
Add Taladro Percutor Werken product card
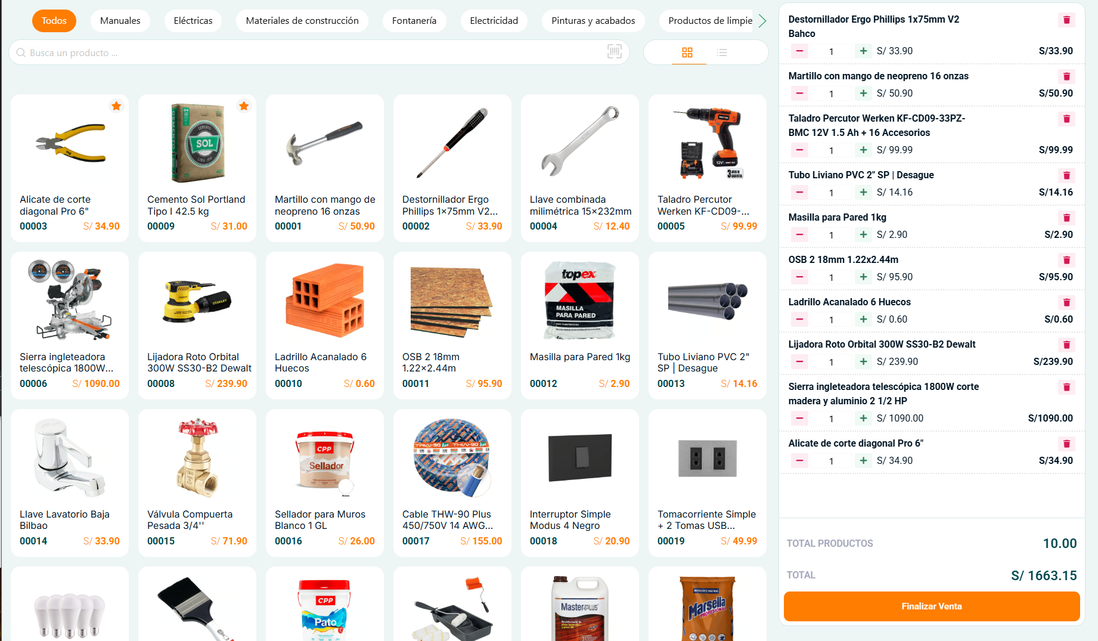[707, 168]
